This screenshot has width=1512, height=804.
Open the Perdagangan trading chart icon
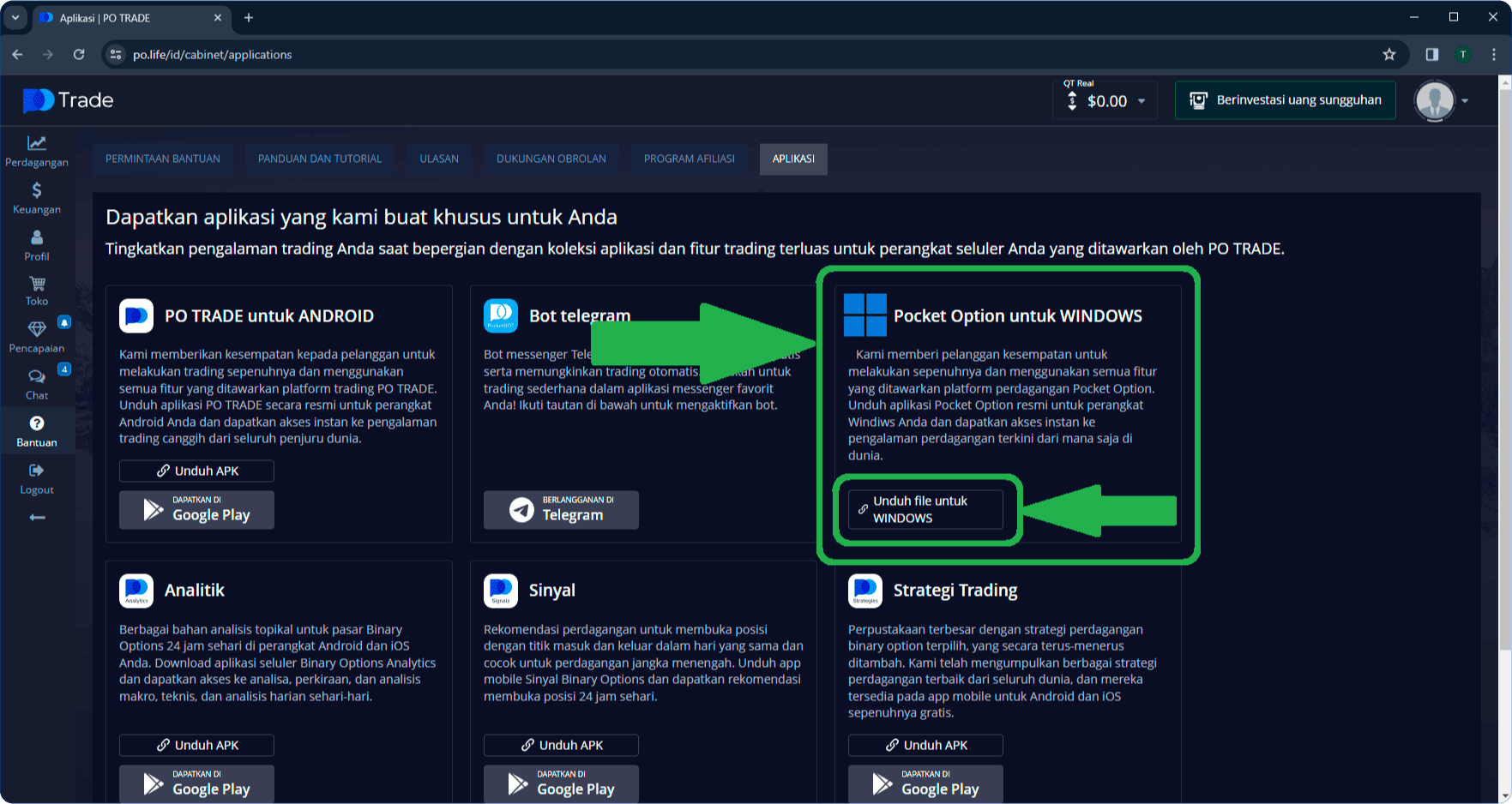[37, 143]
